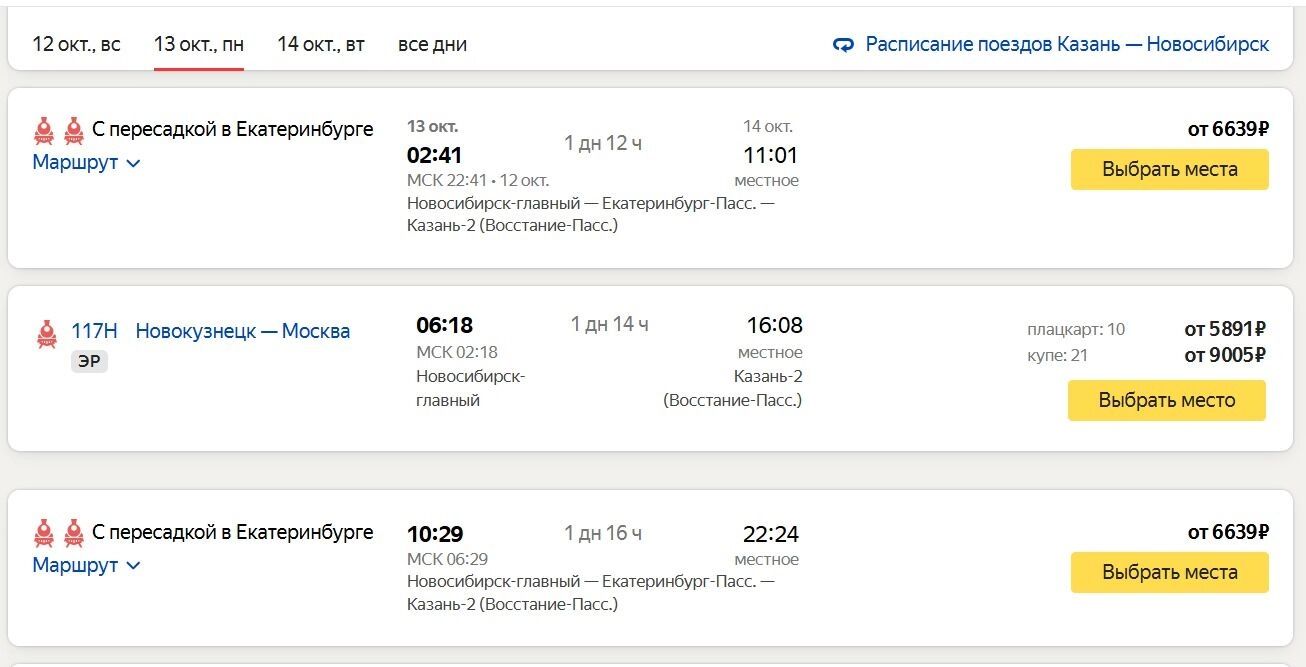Expand Маршрут for the 02:41 departure
Image resolution: width=1306 pixels, height=667 pixels.
(86, 162)
